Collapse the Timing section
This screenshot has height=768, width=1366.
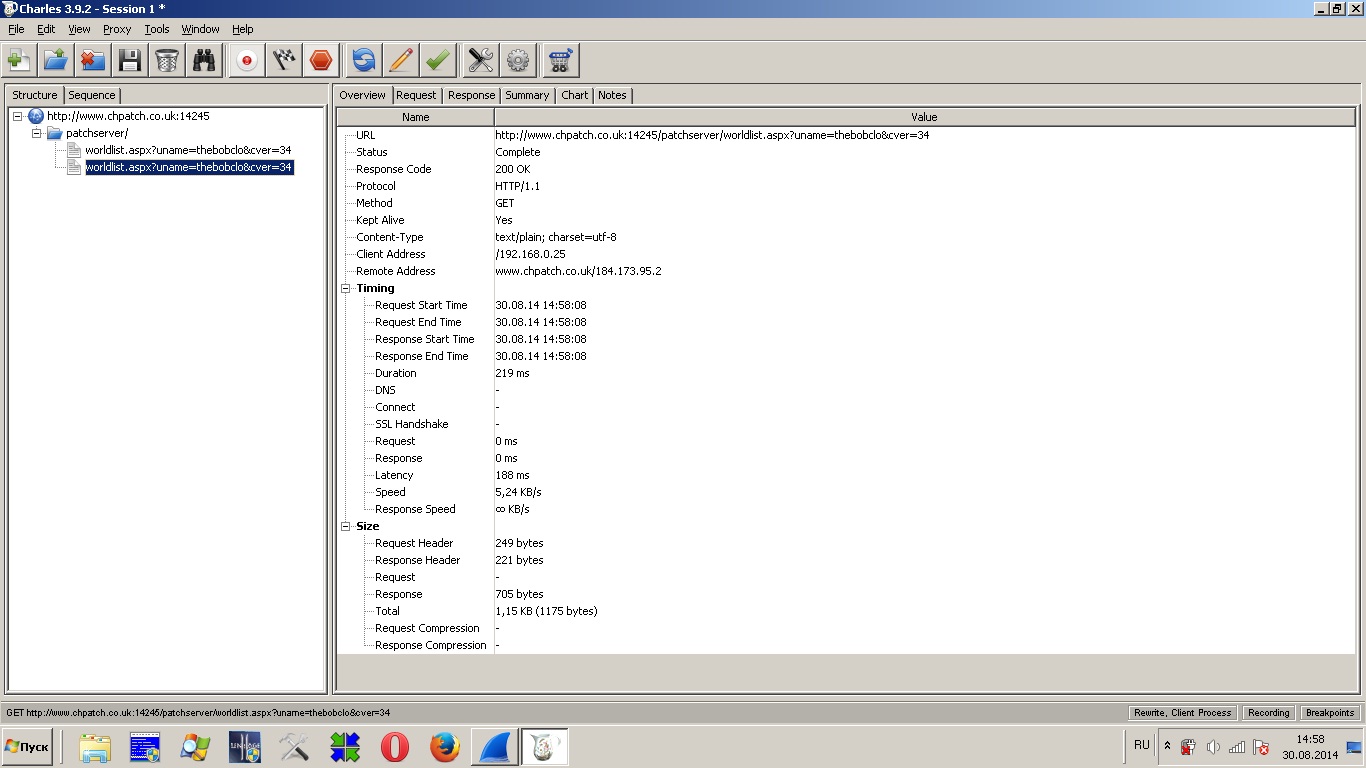tap(346, 288)
